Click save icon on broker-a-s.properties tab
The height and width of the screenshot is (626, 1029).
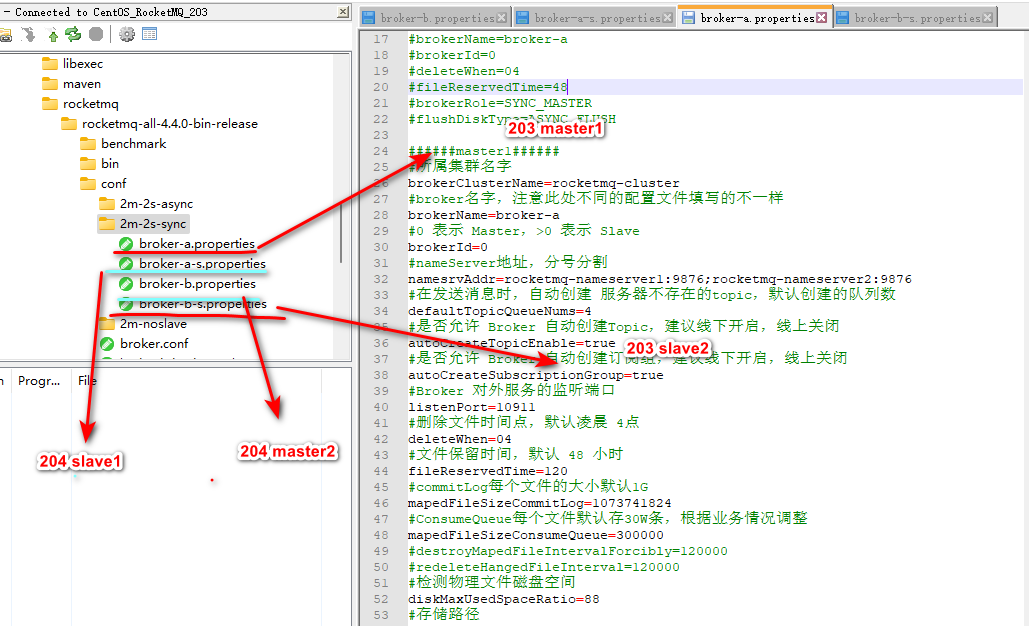524,18
